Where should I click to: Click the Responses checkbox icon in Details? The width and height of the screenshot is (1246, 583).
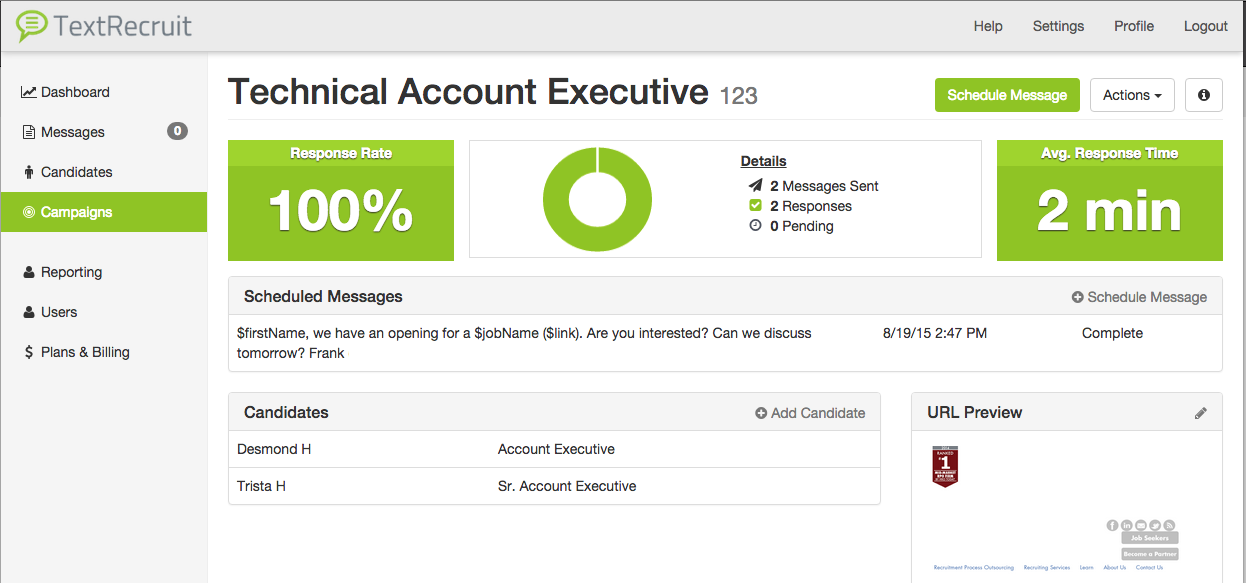click(756, 206)
